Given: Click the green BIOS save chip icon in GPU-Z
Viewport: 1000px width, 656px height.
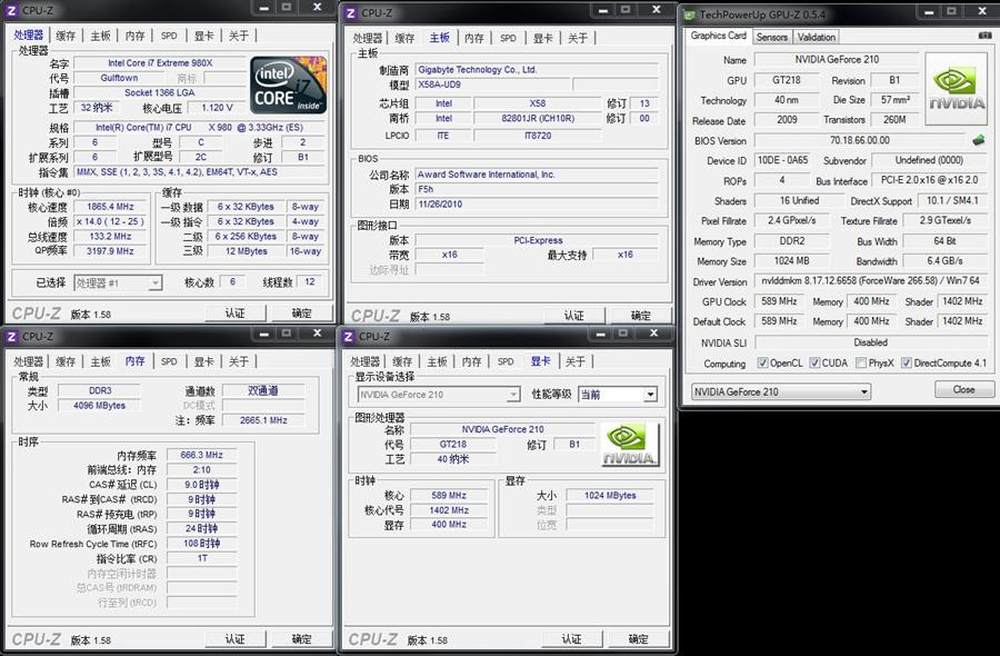Looking at the screenshot, I should tap(978, 140).
